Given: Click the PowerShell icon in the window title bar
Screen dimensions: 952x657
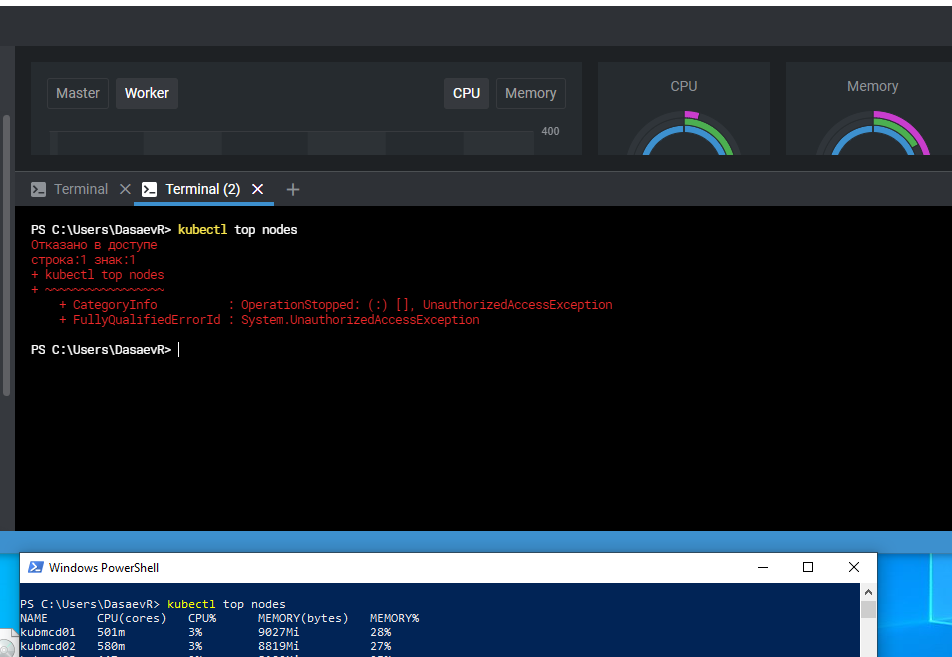Looking at the screenshot, I should click(37, 567).
